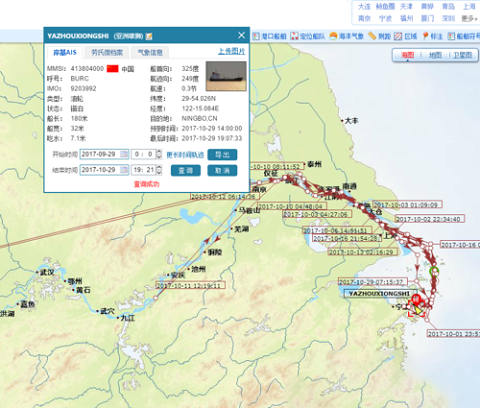
Task: Open the 港口船舶 port vessels tool
Action: click(x=269, y=36)
